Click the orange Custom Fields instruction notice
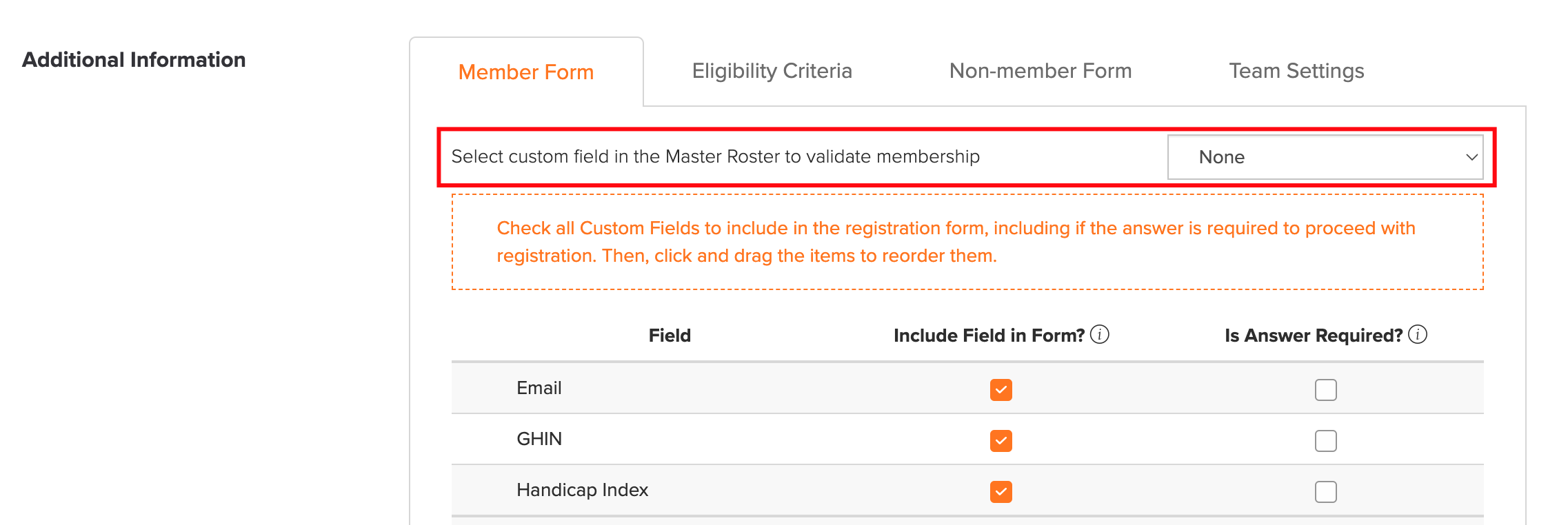 pos(967,242)
